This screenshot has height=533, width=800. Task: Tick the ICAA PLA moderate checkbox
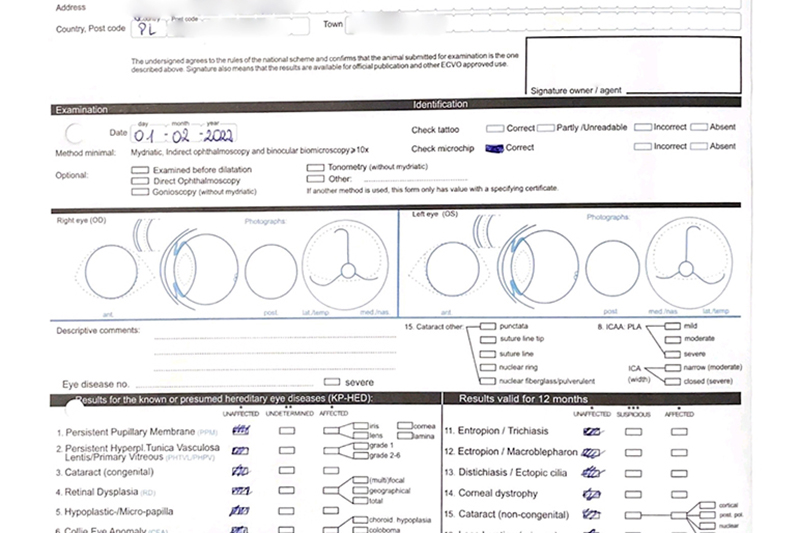click(672, 339)
